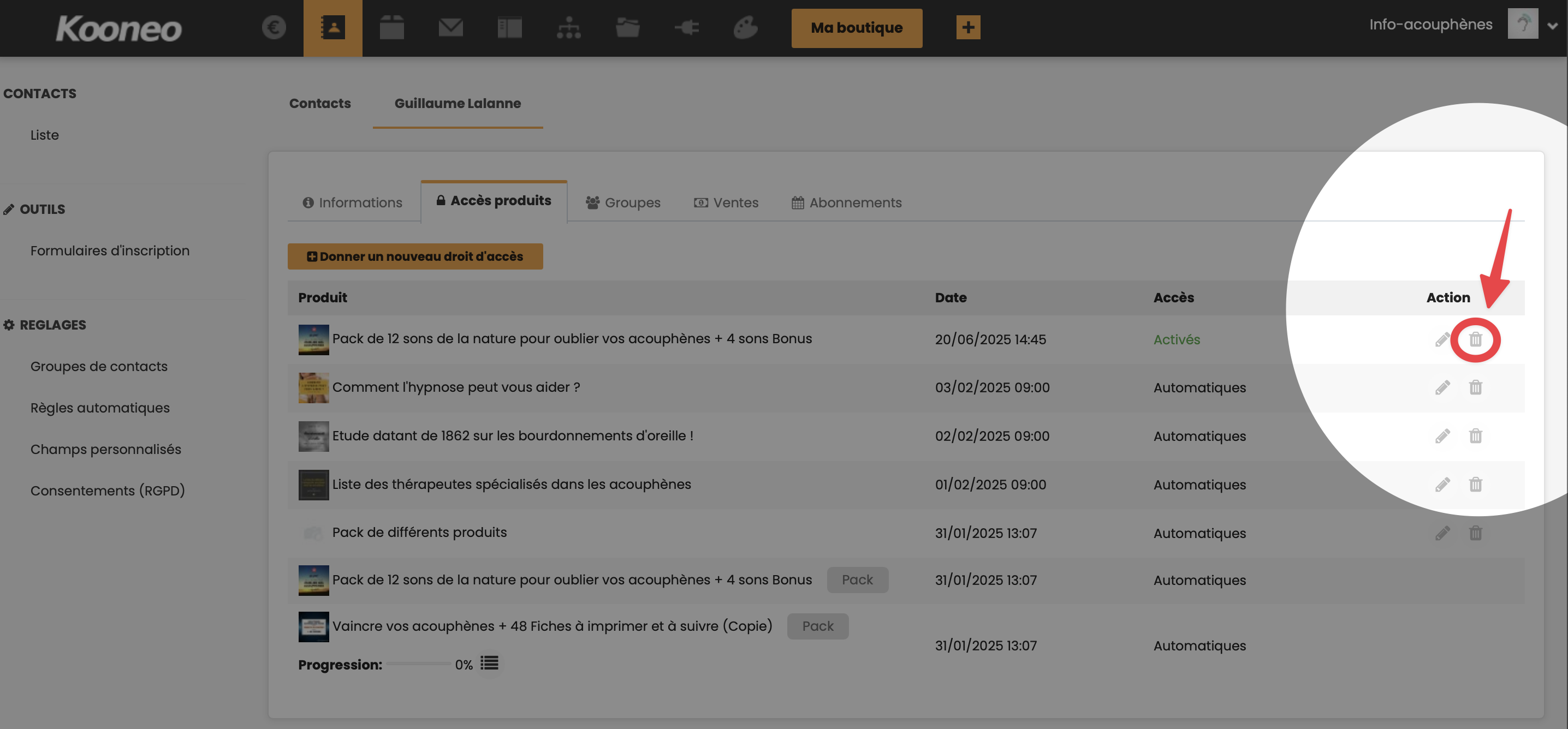Show progression details list icon
This screenshot has height=729, width=1568.
point(489,664)
